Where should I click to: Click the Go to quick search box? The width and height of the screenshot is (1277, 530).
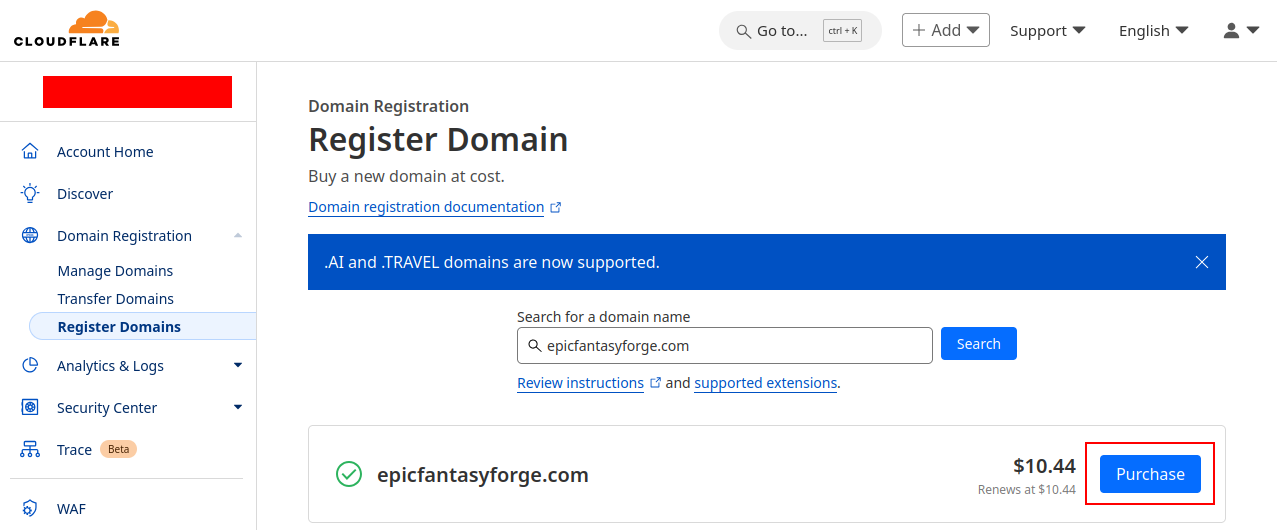(x=800, y=30)
